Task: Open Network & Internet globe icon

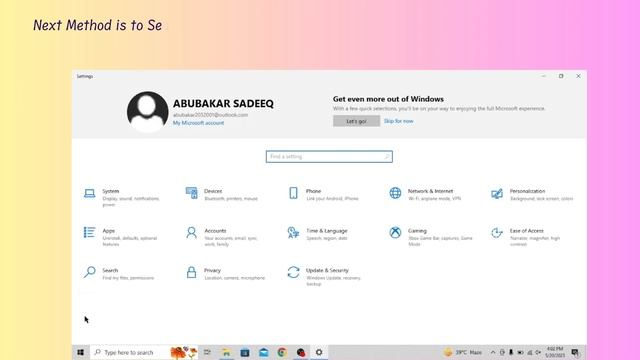Action: click(395, 193)
